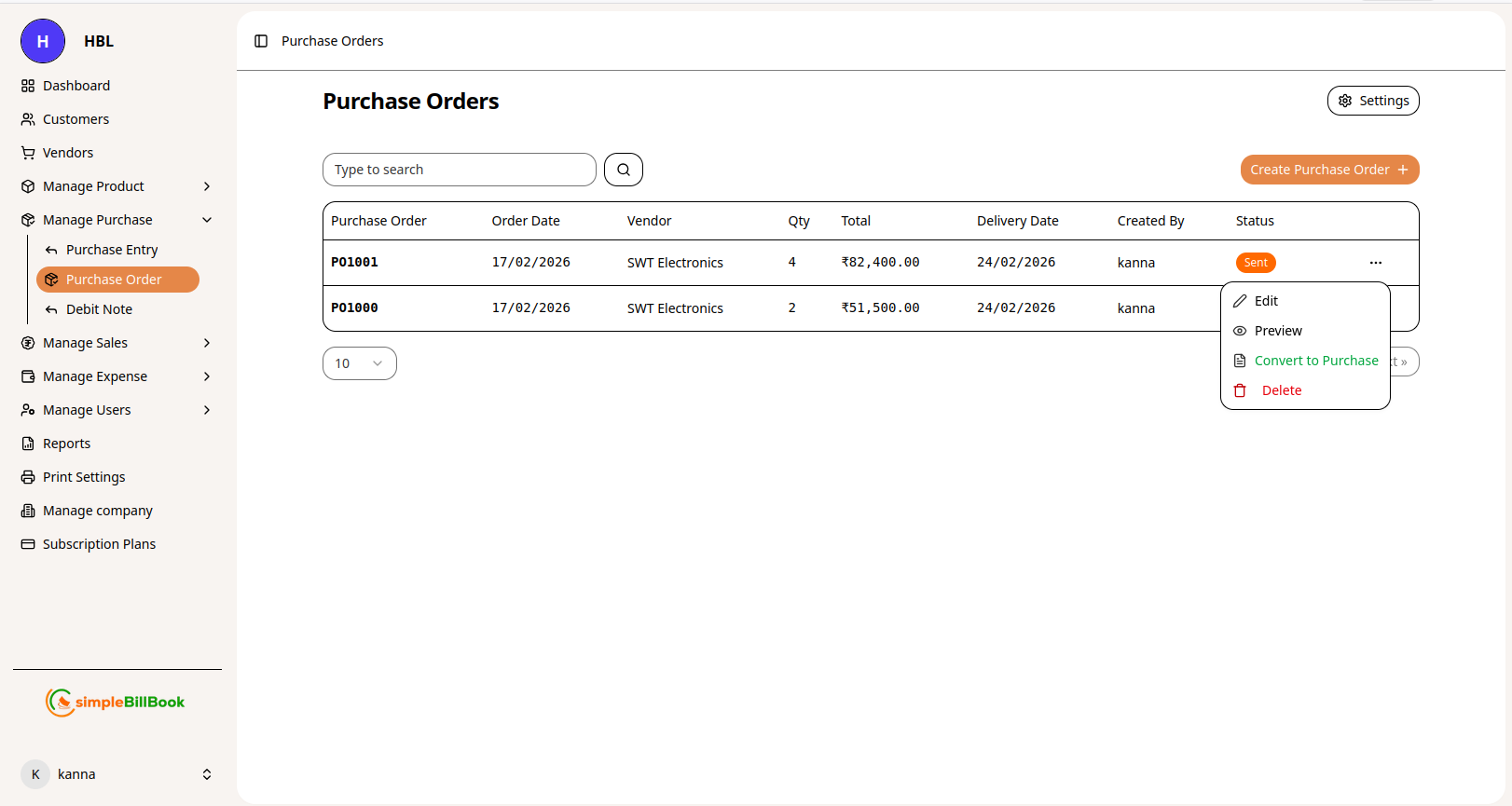Click Create Purchase Order button
Viewport: 1512px width, 806px height.
click(x=1328, y=170)
